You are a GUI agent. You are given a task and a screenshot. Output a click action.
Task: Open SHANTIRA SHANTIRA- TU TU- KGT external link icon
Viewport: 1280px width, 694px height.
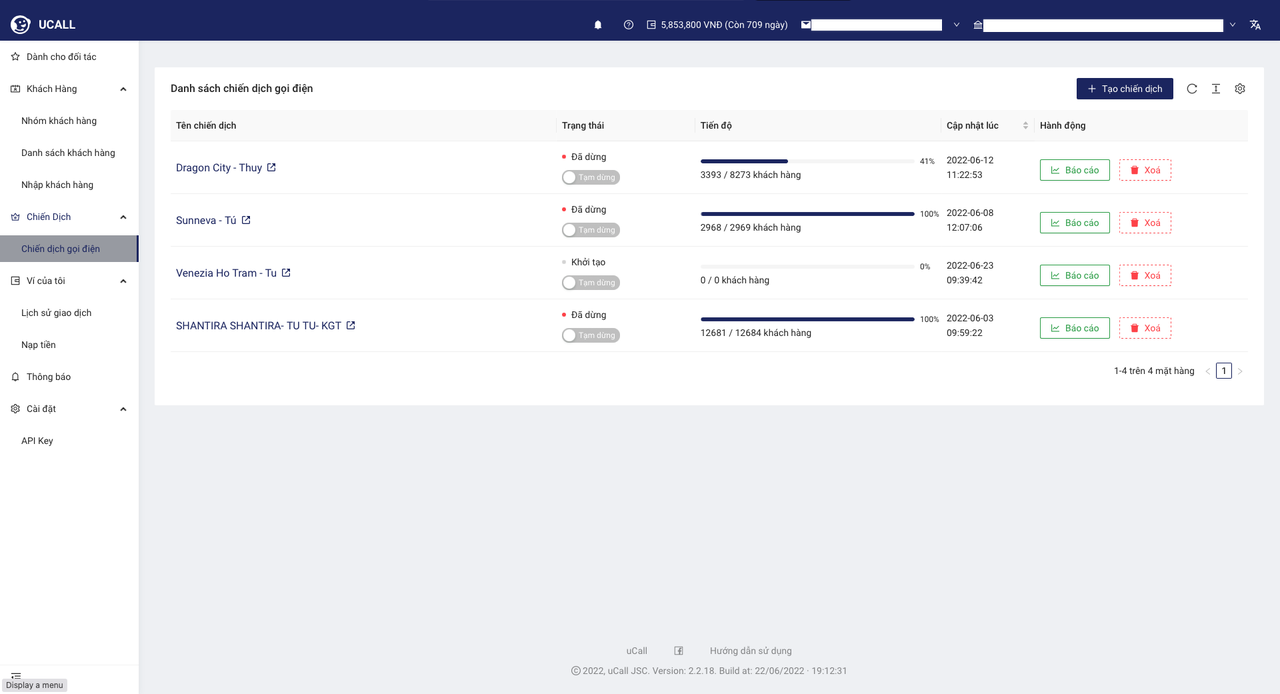click(351, 325)
